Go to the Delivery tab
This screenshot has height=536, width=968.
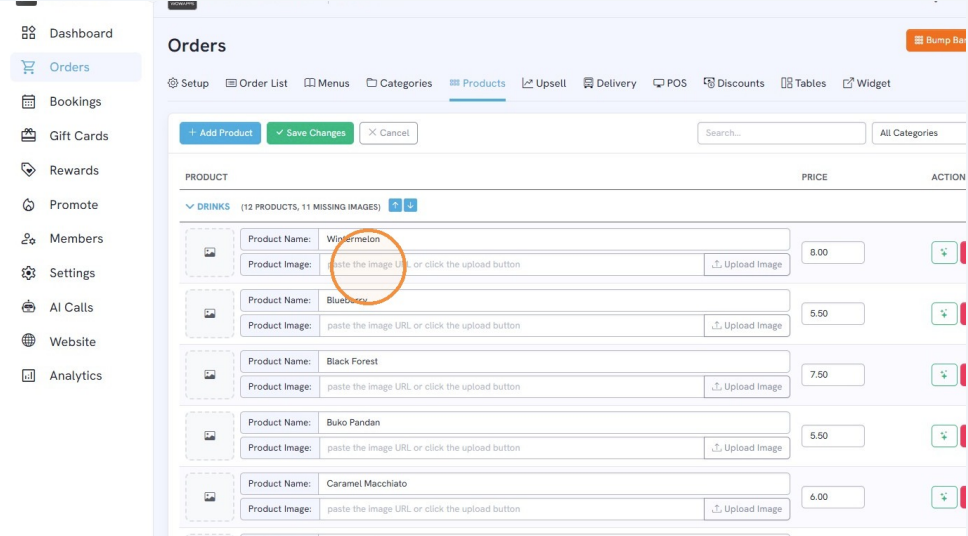609,83
